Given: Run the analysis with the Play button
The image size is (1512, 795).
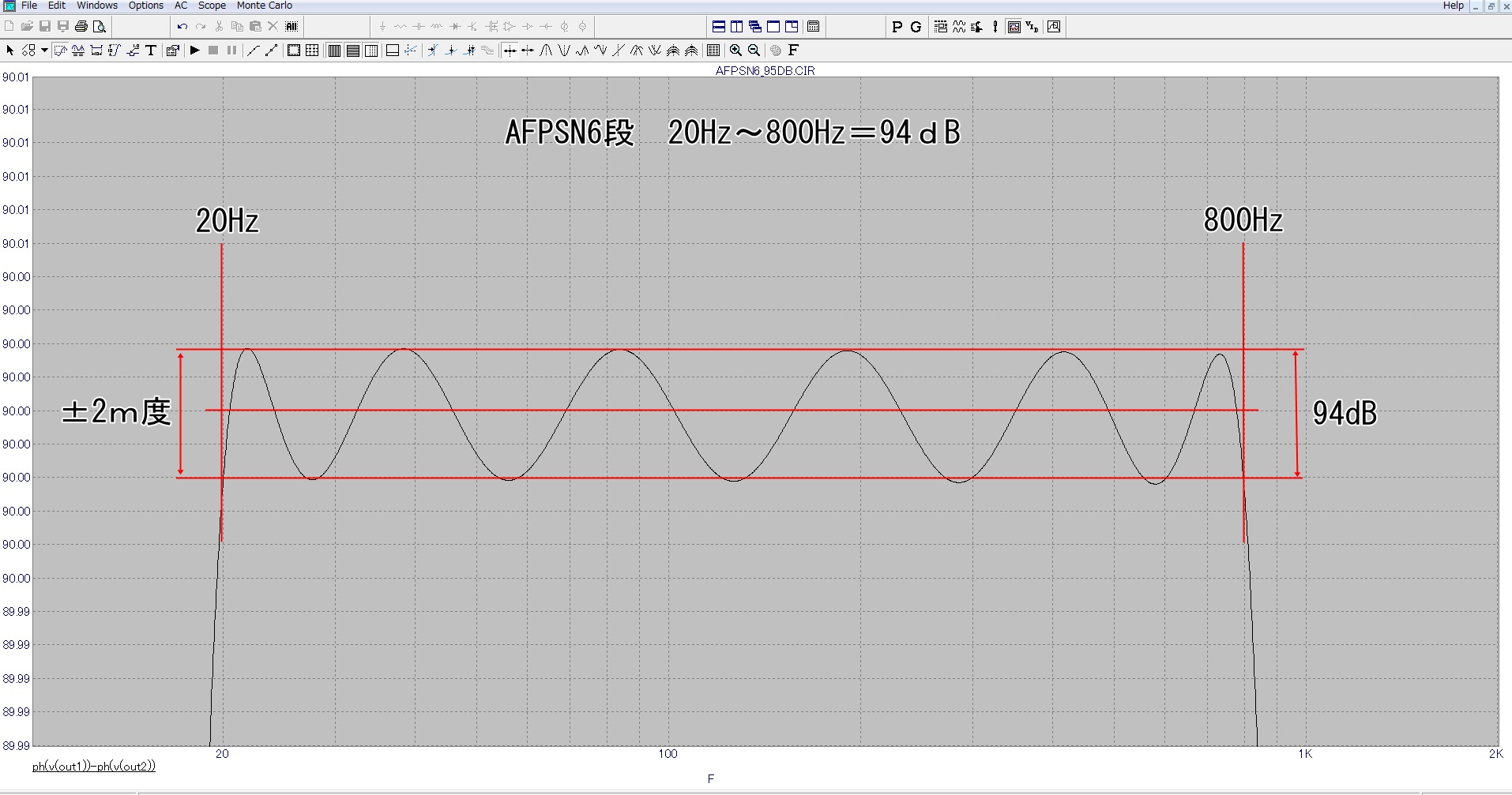Looking at the screenshot, I should pyautogui.click(x=194, y=51).
